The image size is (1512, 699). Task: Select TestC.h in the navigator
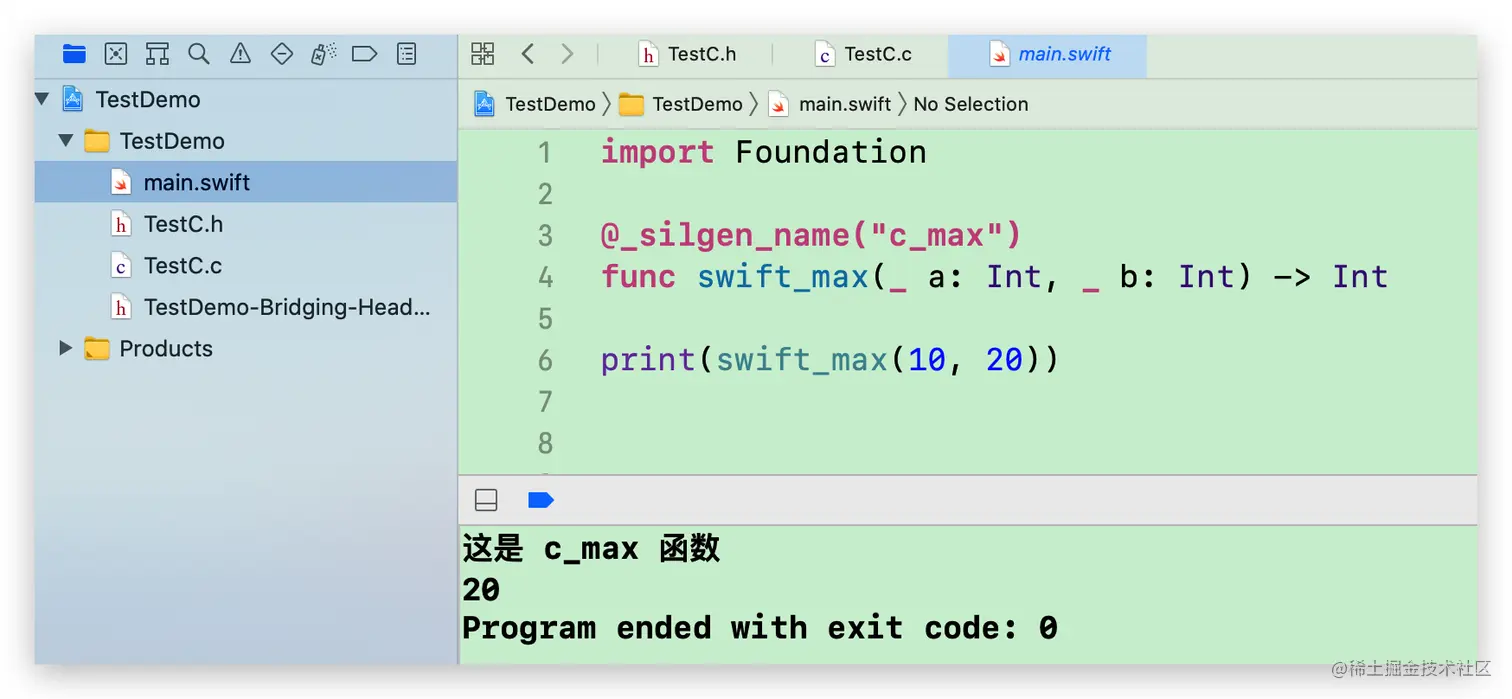246,224
